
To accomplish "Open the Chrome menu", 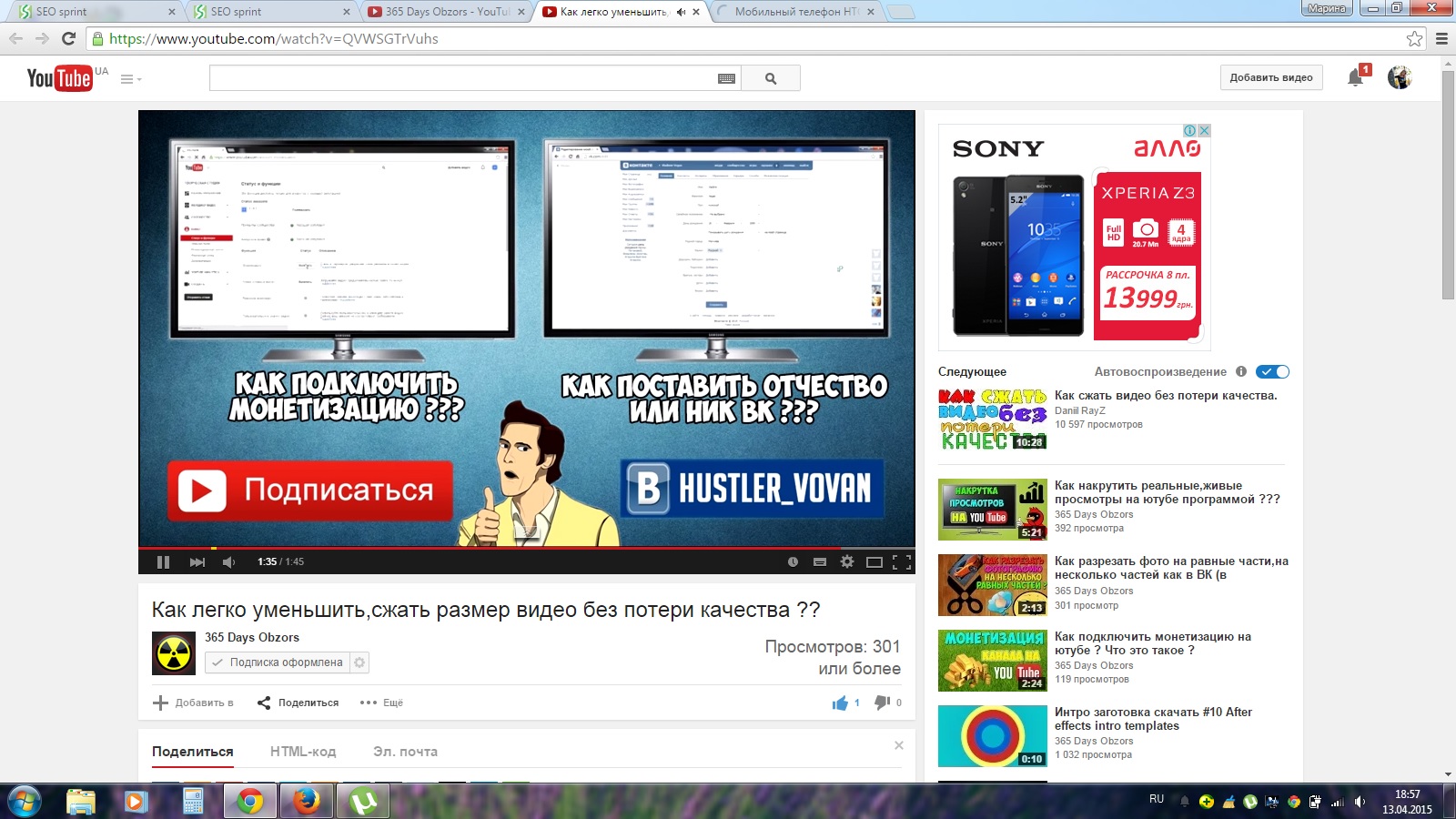I will pos(1441,38).
